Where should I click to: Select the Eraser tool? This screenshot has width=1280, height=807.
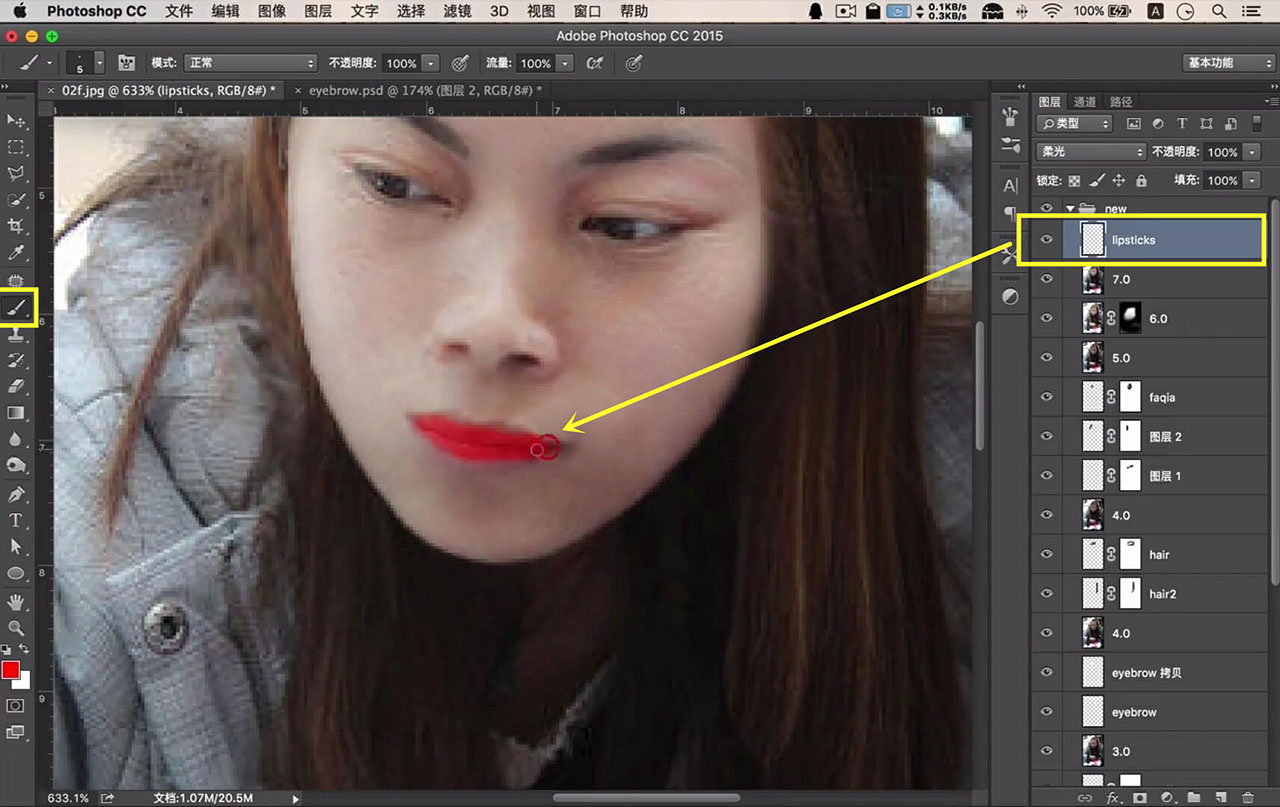point(17,386)
